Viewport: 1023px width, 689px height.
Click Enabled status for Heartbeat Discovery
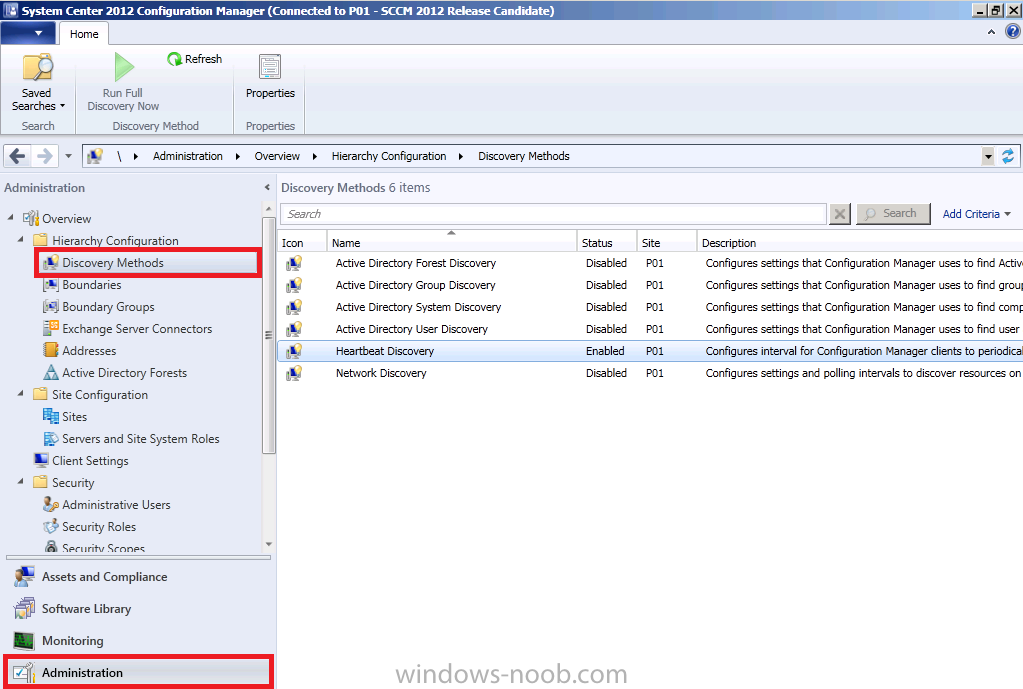605,351
